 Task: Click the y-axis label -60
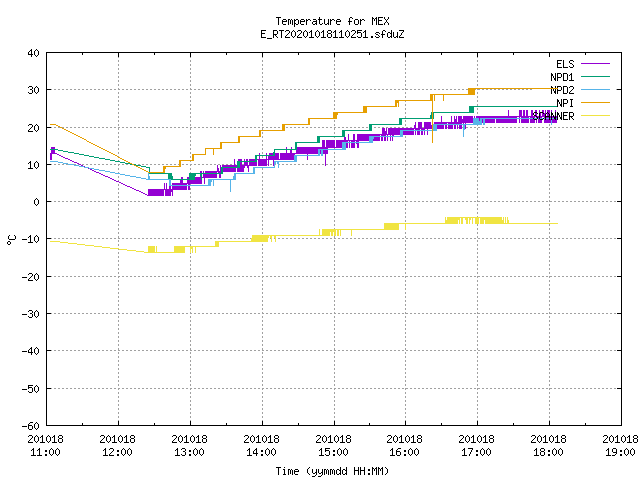[31, 426]
